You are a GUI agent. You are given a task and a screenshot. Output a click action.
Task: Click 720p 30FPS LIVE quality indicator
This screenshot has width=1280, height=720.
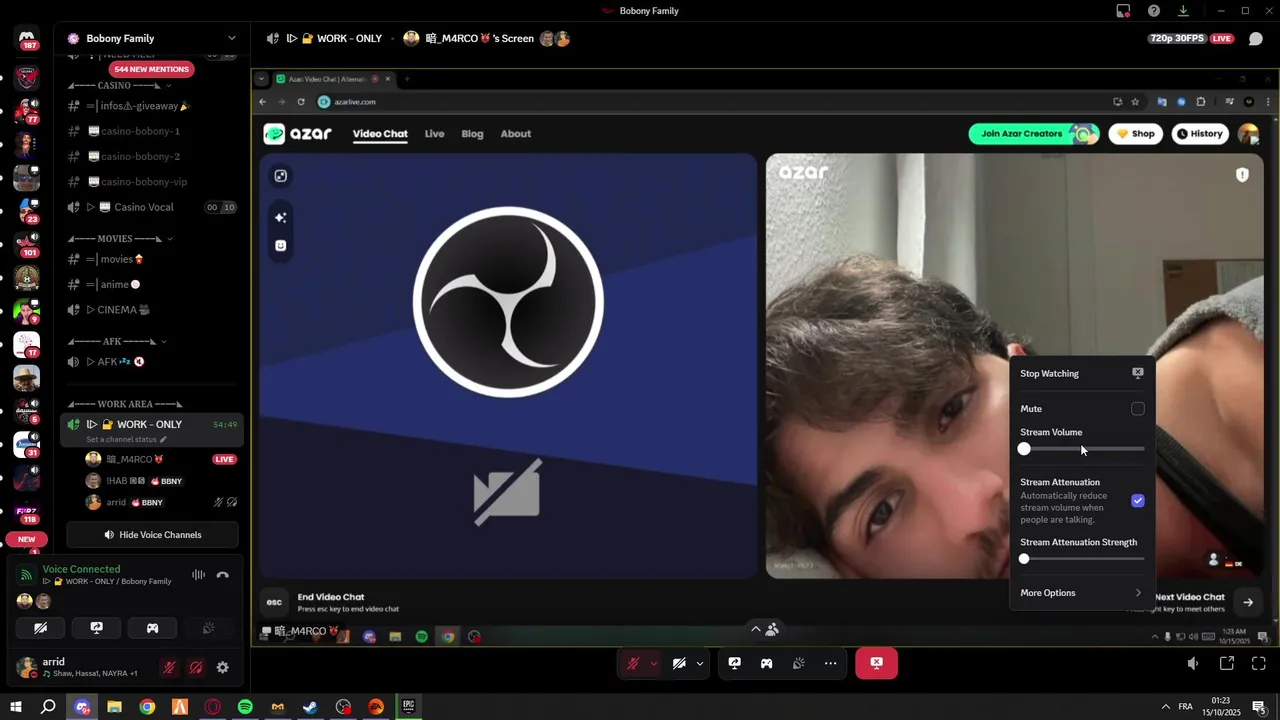click(x=1192, y=39)
